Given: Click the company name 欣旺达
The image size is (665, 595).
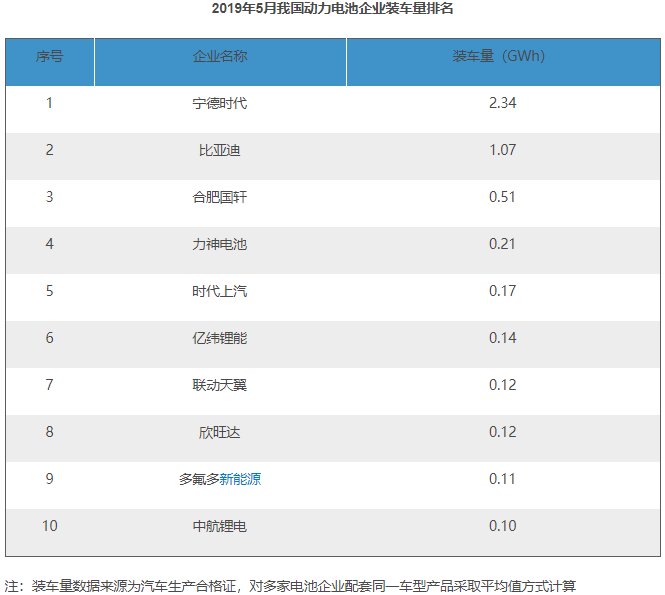Looking at the screenshot, I should click(x=220, y=432).
